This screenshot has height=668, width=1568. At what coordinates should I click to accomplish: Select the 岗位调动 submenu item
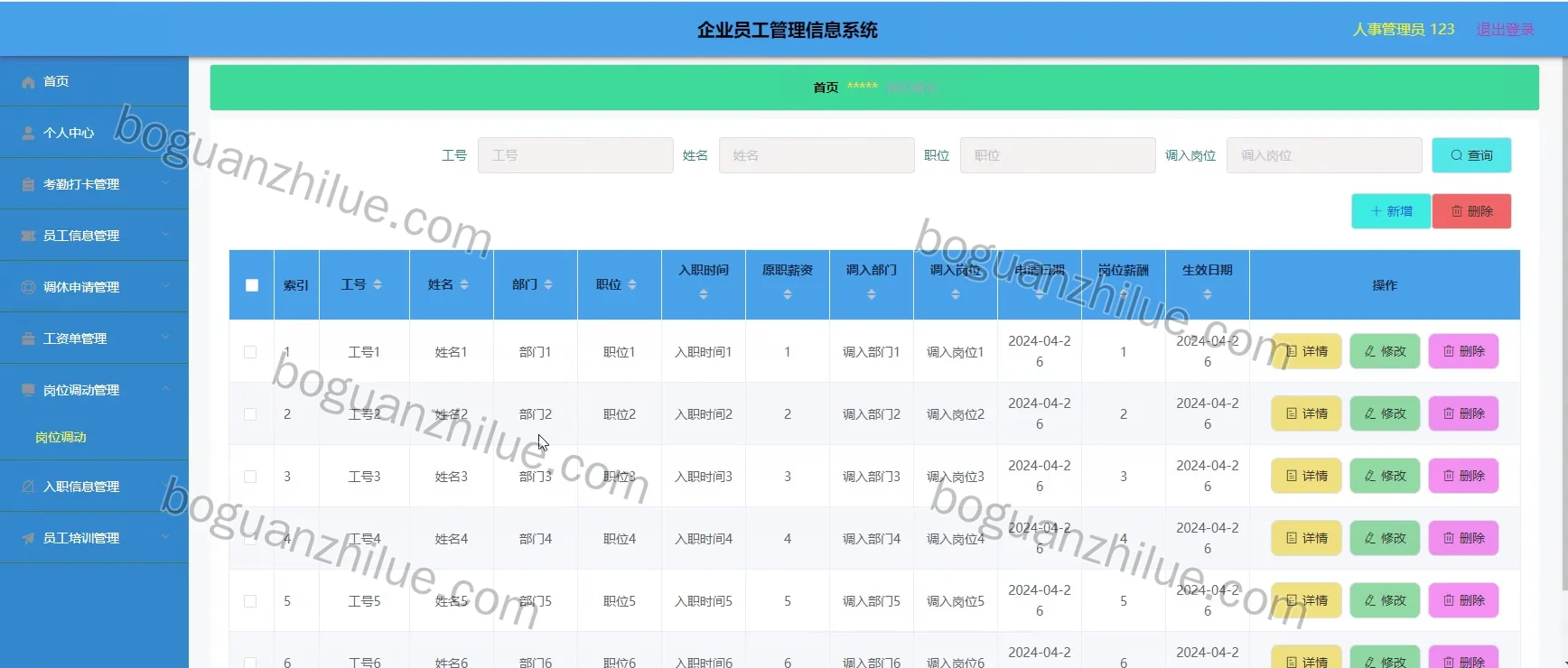pos(94,438)
